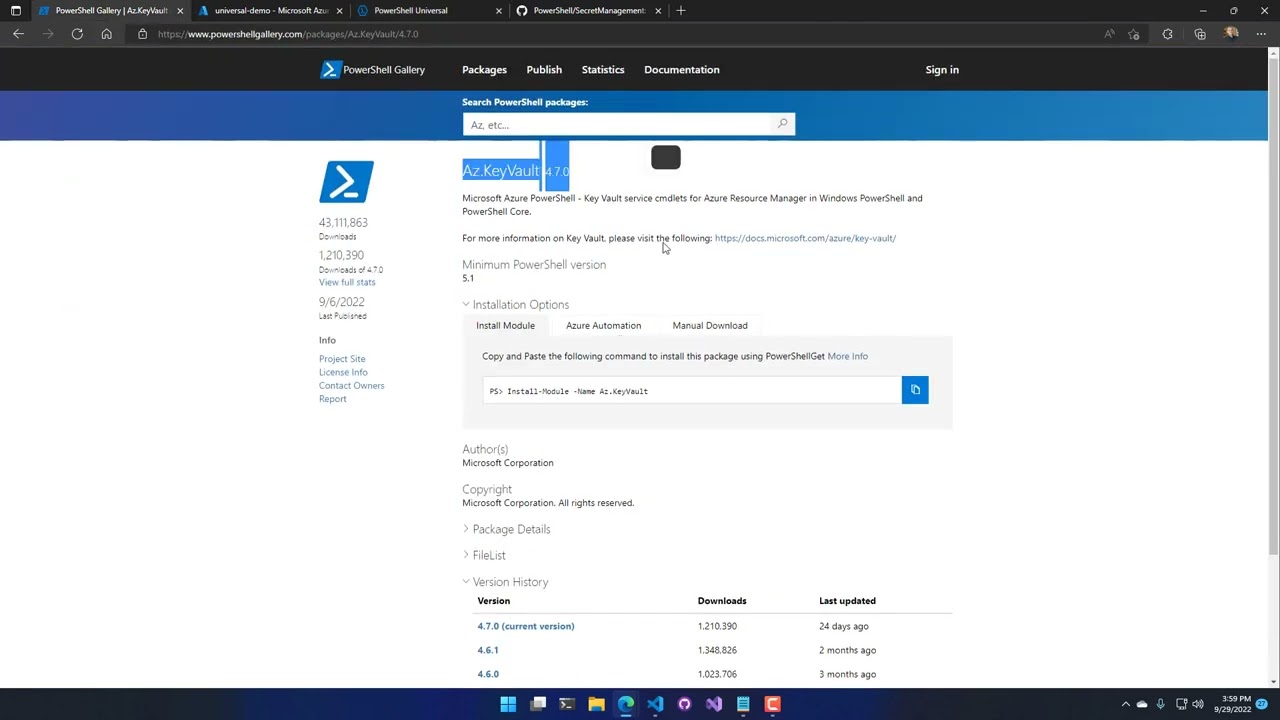The width and height of the screenshot is (1280, 720).
Task: Open Visual Studio from the taskbar
Action: (x=714, y=704)
